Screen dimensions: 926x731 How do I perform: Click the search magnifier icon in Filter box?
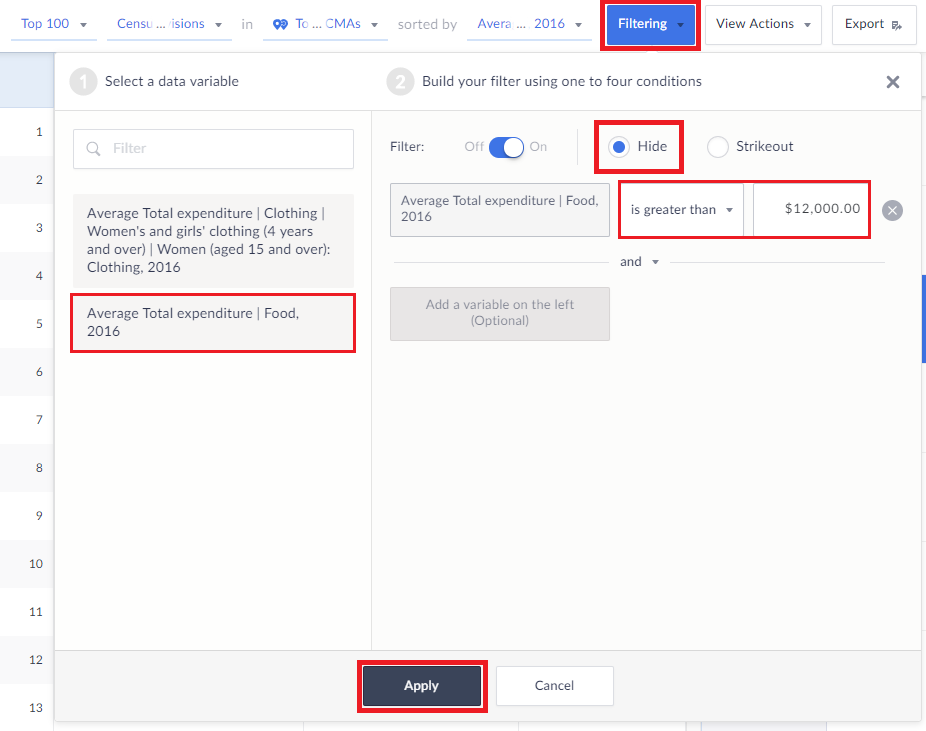tap(94, 149)
